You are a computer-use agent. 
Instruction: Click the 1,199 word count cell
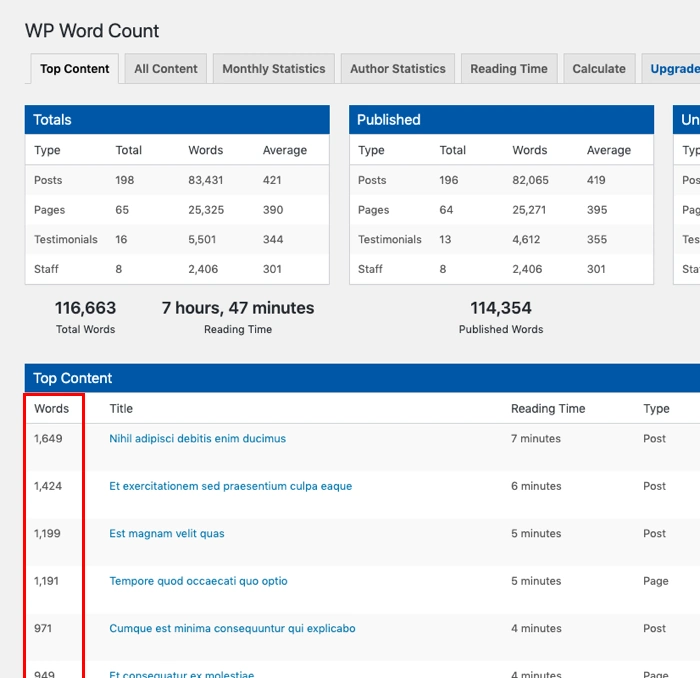(x=47, y=533)
